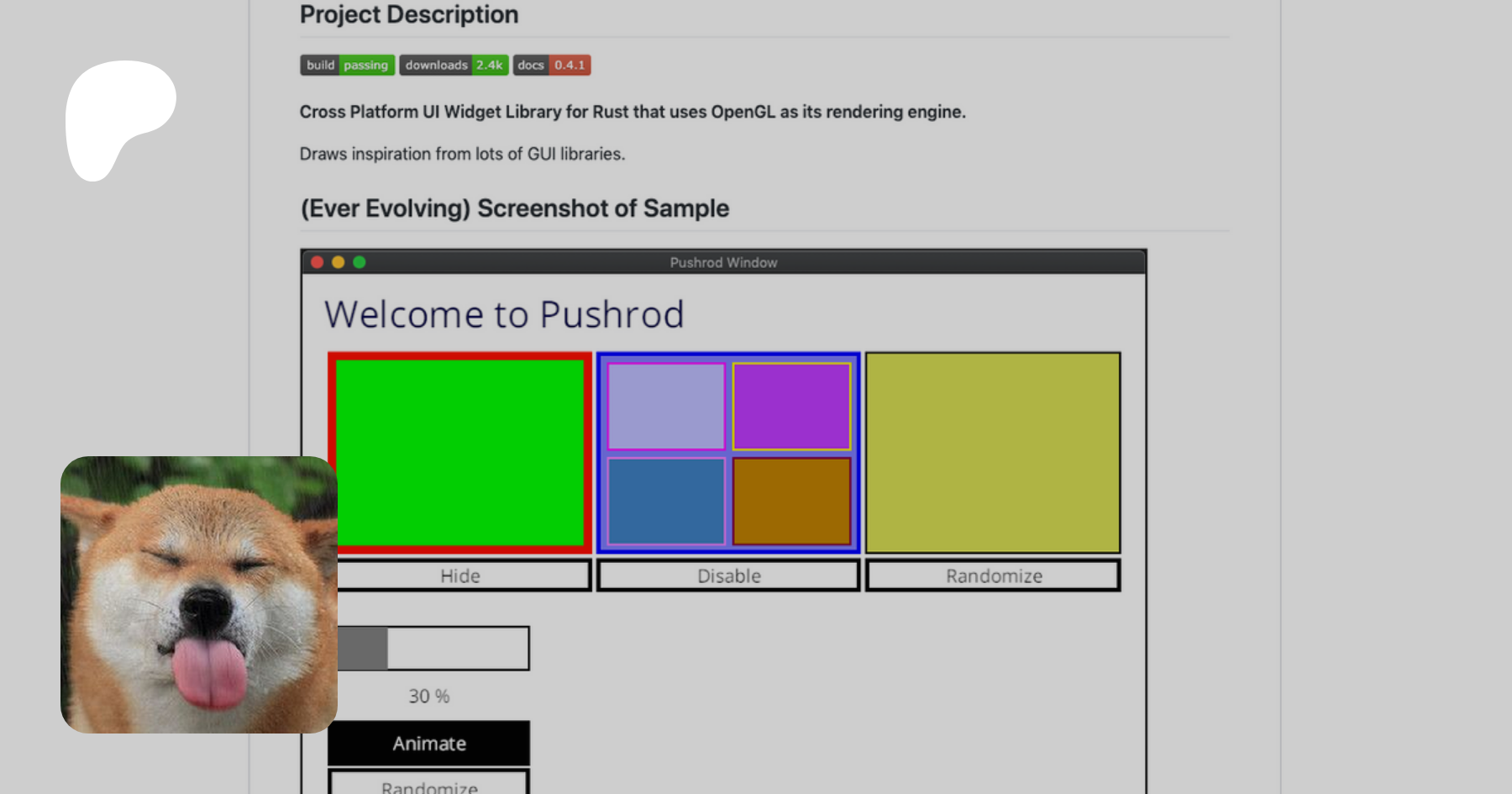The height and width of the screenshot is (794, 1512).
Task: Close the Pushrod Window with red dot
Action: tap(318, 262)
